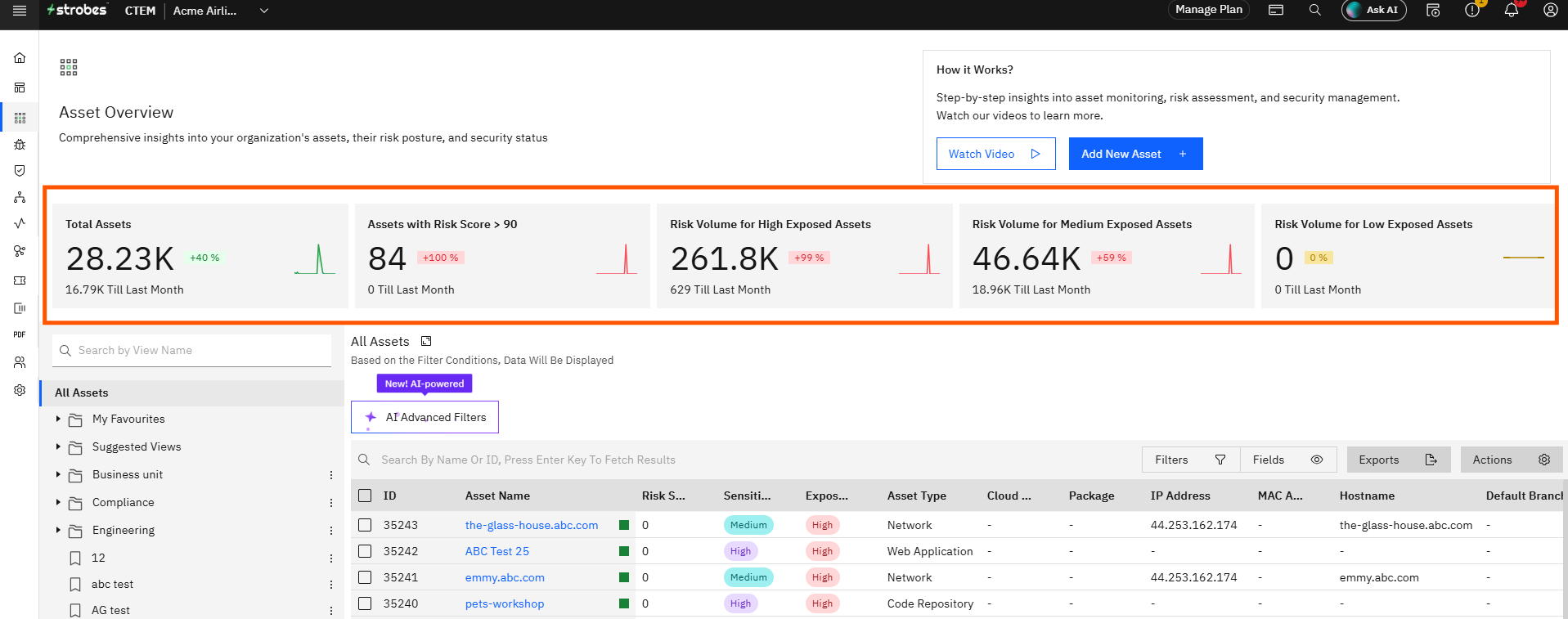Open the the-glass-house.abc.com asset link
The image size is (1568, 619).
pos(532,525)
